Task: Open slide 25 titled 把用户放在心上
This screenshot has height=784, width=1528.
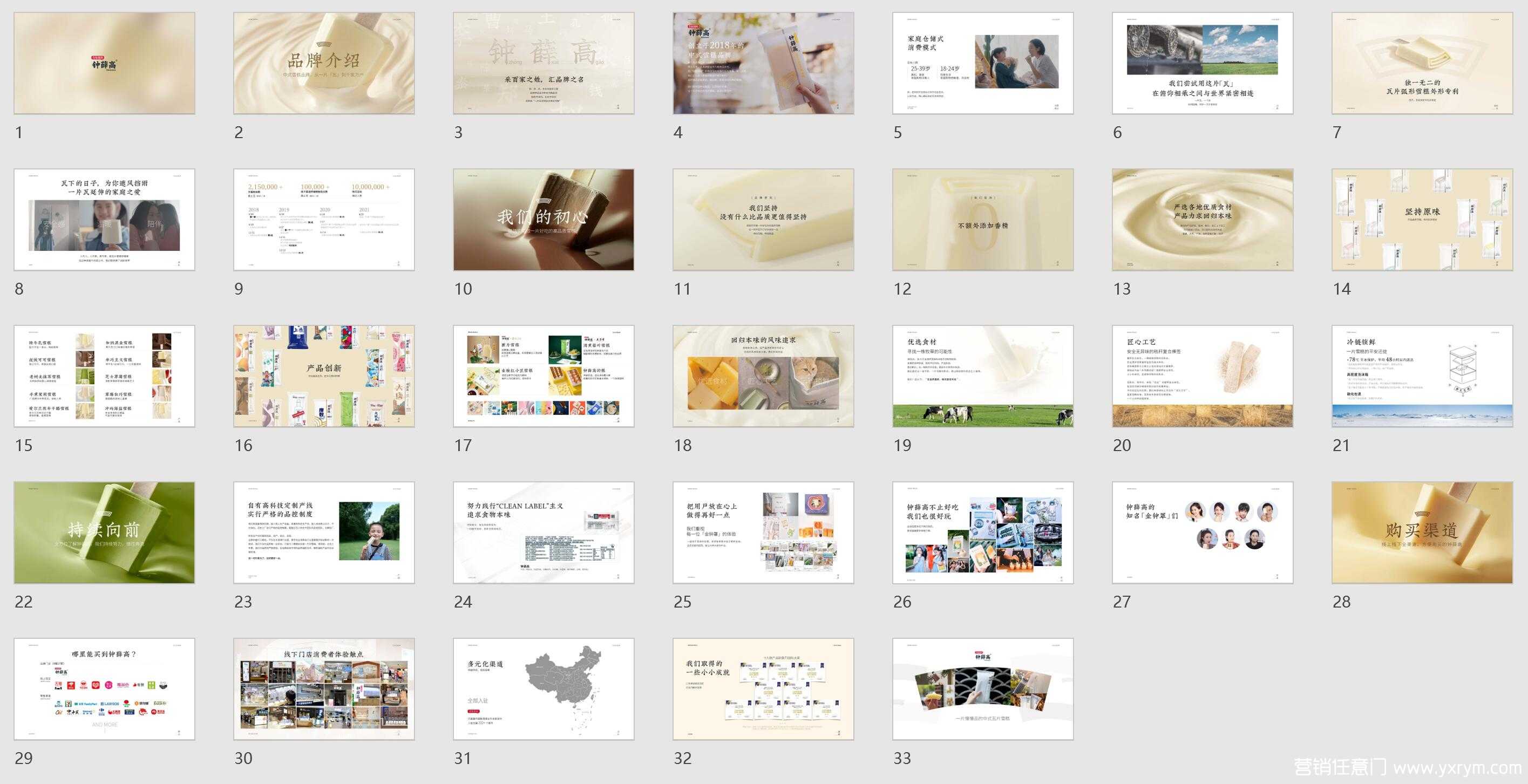Action: (763, 533)
